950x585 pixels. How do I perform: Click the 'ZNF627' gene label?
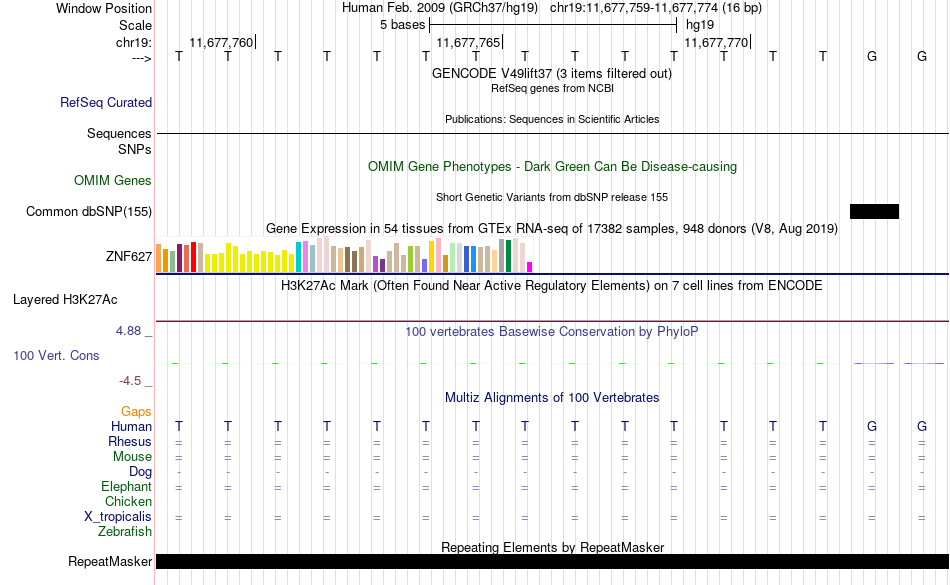[128, 257]
